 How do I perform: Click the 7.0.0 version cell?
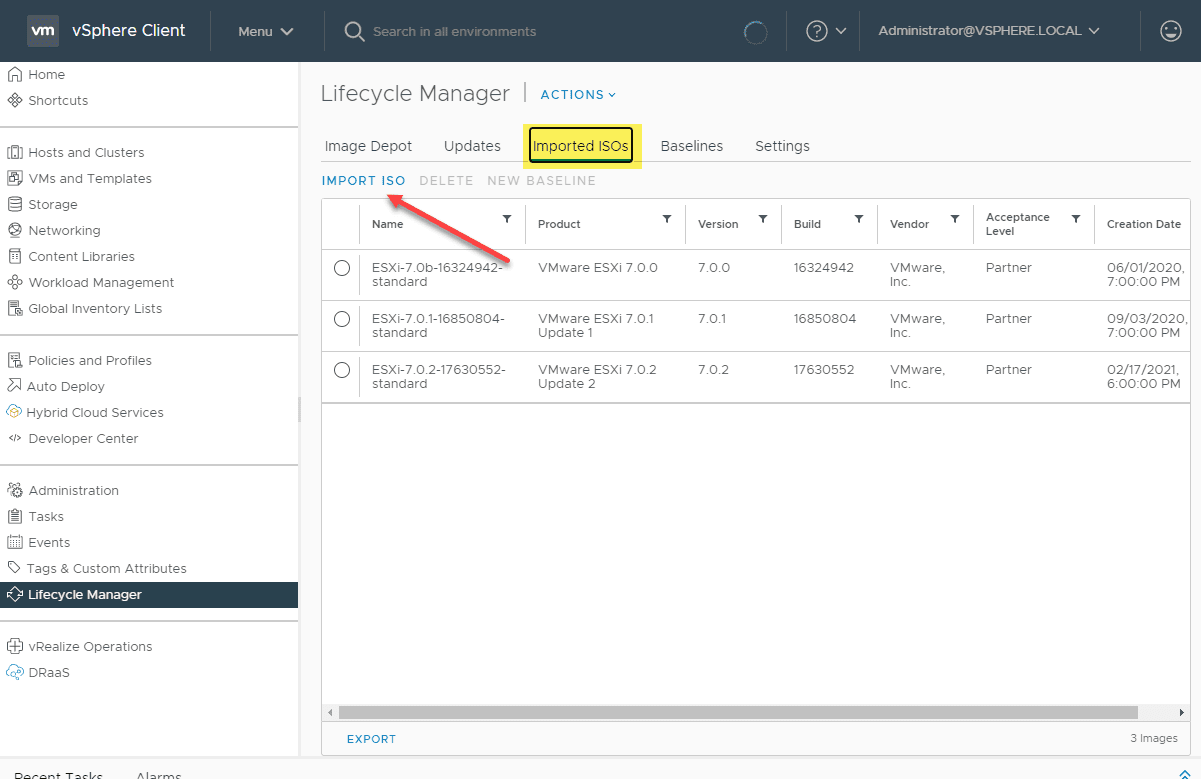coord(714,268)
